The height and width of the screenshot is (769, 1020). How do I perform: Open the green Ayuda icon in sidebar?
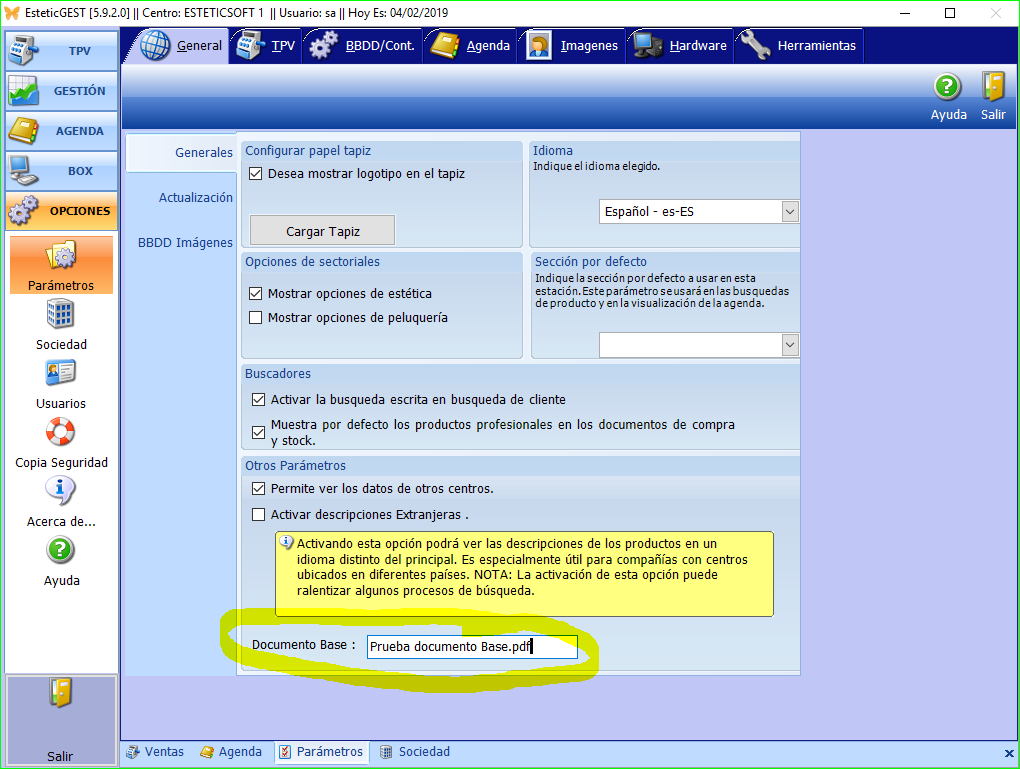pos(60,550)
